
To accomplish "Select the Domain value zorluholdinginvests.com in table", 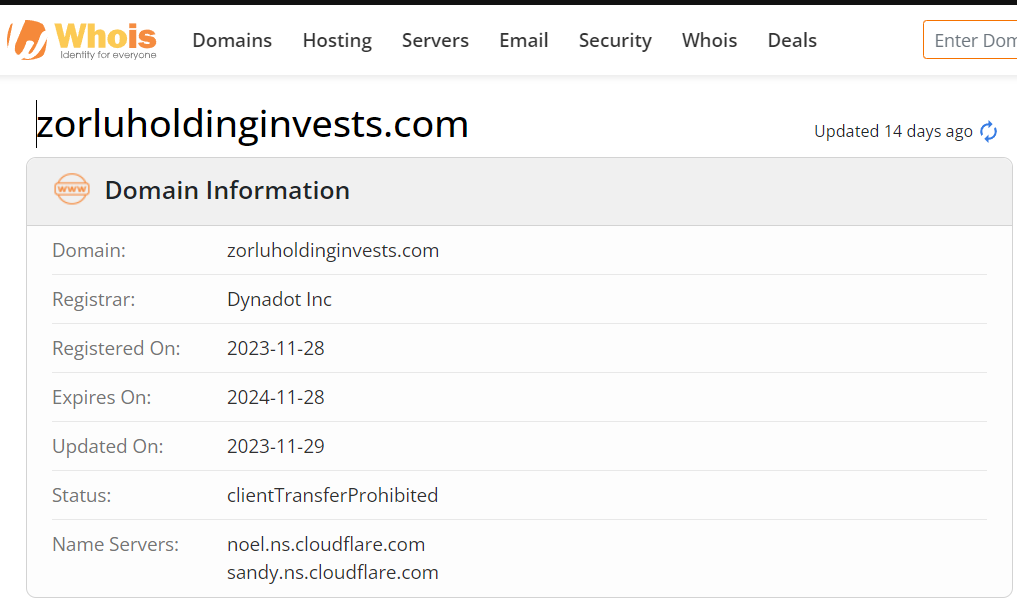I will [333, 250].
